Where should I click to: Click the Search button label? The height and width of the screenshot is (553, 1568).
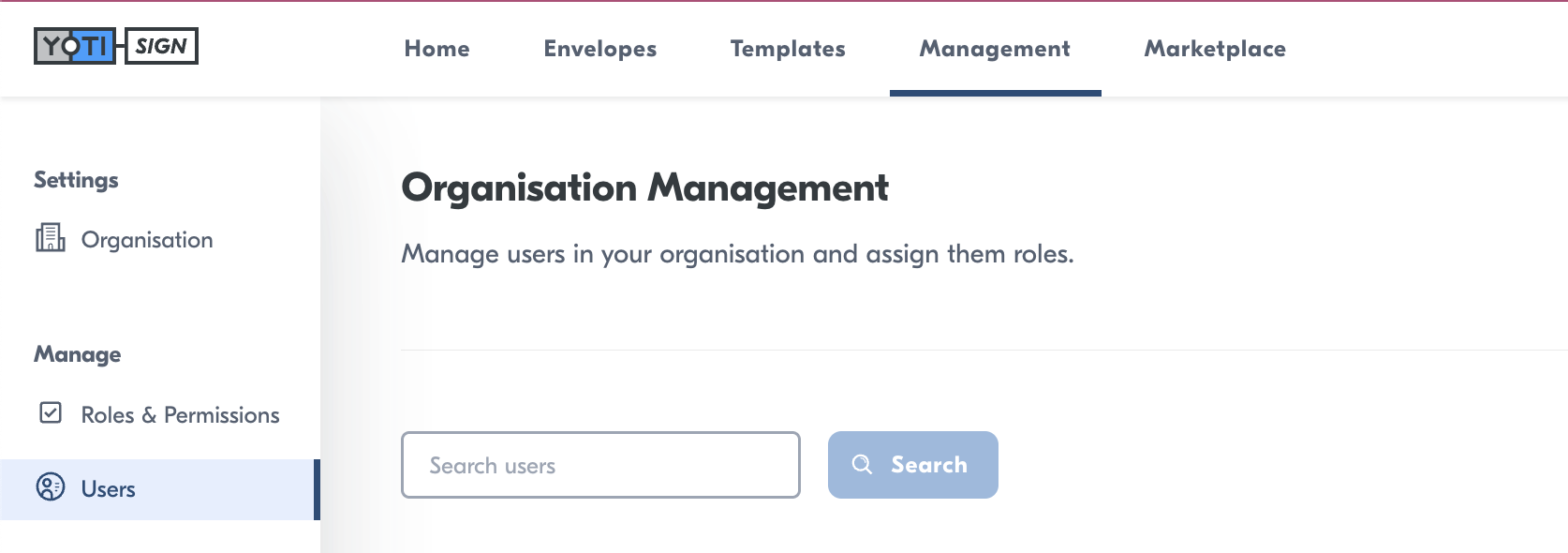pos(929,465)
